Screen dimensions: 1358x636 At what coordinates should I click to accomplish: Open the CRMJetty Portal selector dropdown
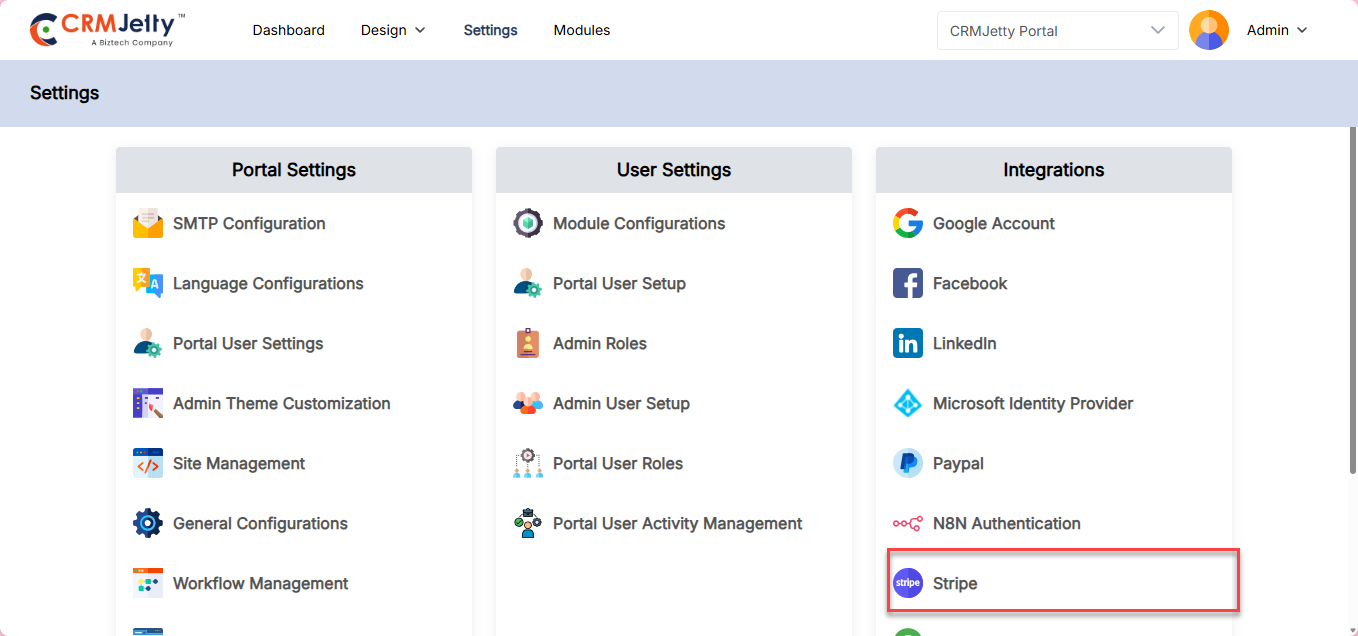1058,30
